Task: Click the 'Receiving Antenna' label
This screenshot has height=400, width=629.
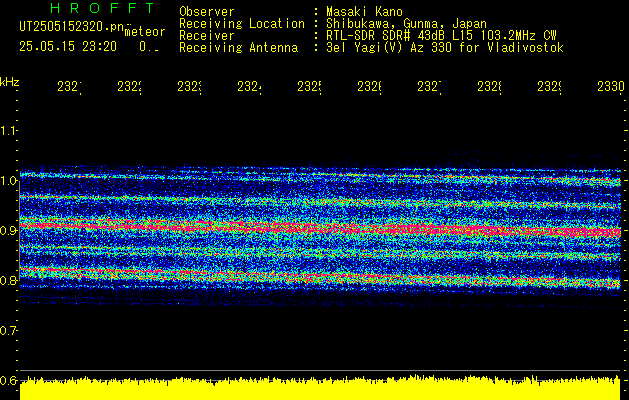Action: coord(238,48)
